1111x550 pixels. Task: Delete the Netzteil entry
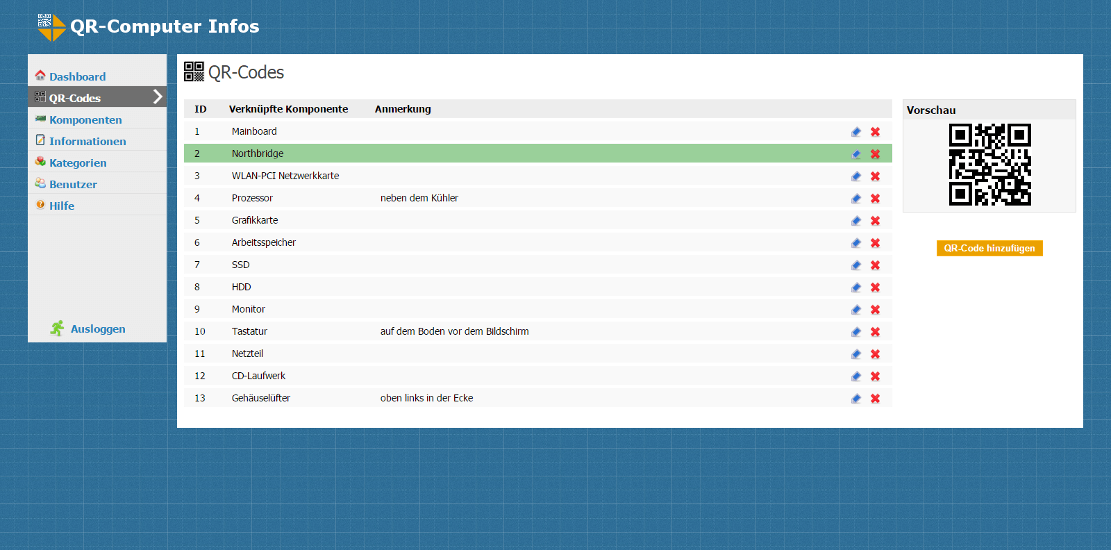(x=875, y=354)
